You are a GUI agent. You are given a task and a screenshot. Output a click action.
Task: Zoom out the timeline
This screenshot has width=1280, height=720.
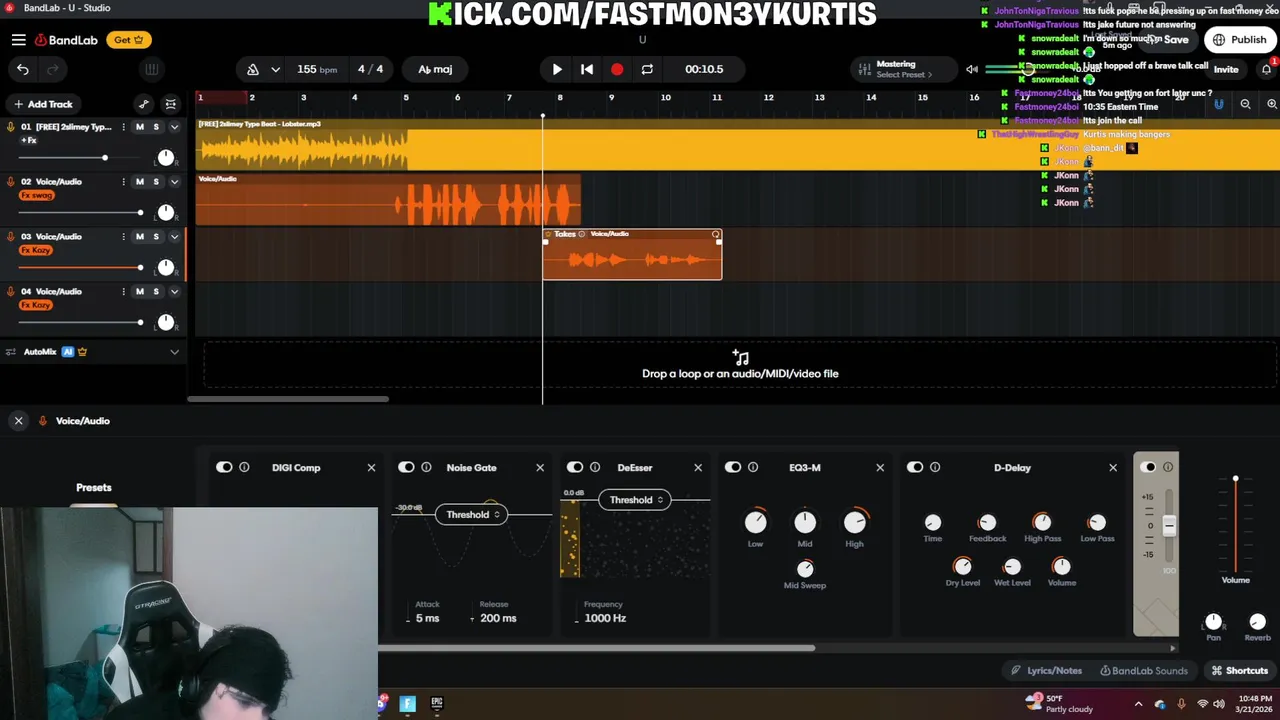coord(1245,104)
